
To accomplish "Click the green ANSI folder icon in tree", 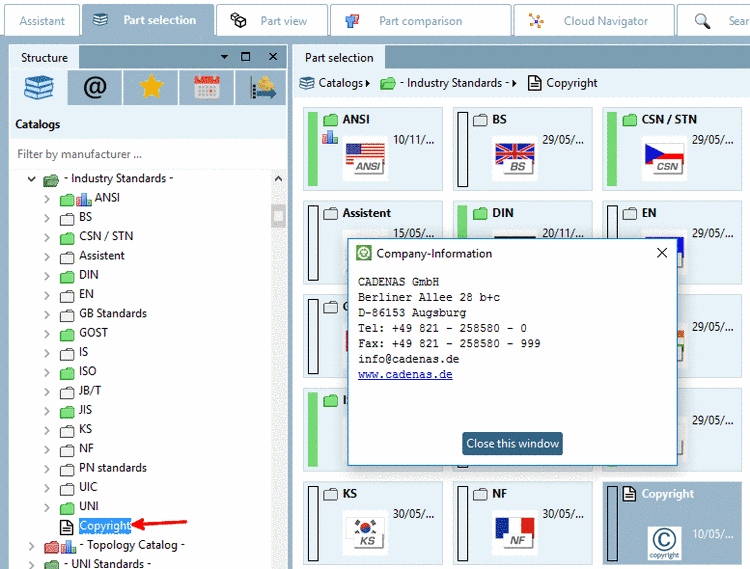I will [67, 199].
